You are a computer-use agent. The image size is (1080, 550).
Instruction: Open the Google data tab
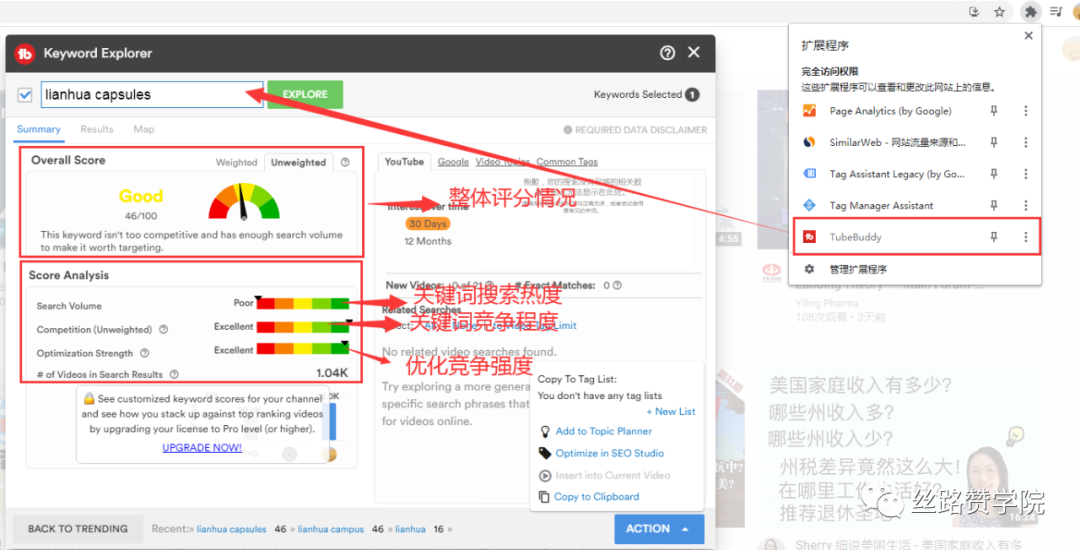coord(453,162)
